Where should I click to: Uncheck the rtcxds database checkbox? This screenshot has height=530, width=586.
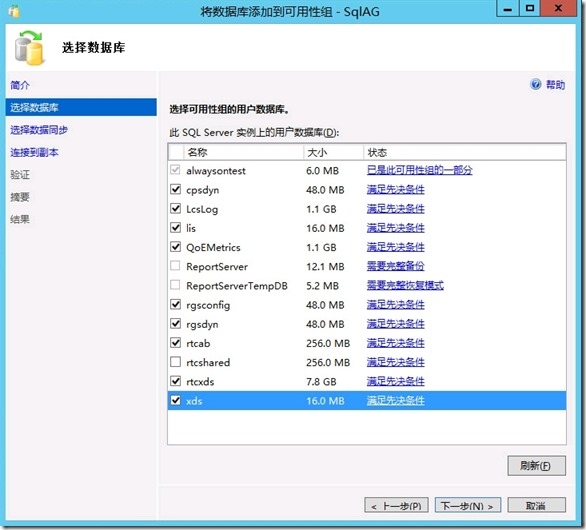175,381
